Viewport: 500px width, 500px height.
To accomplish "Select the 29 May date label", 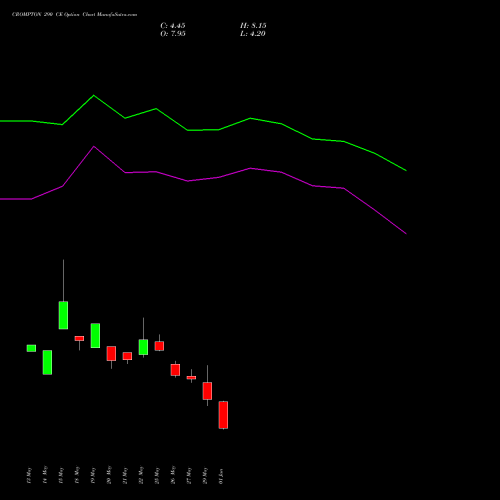I will tap(205, 475).
